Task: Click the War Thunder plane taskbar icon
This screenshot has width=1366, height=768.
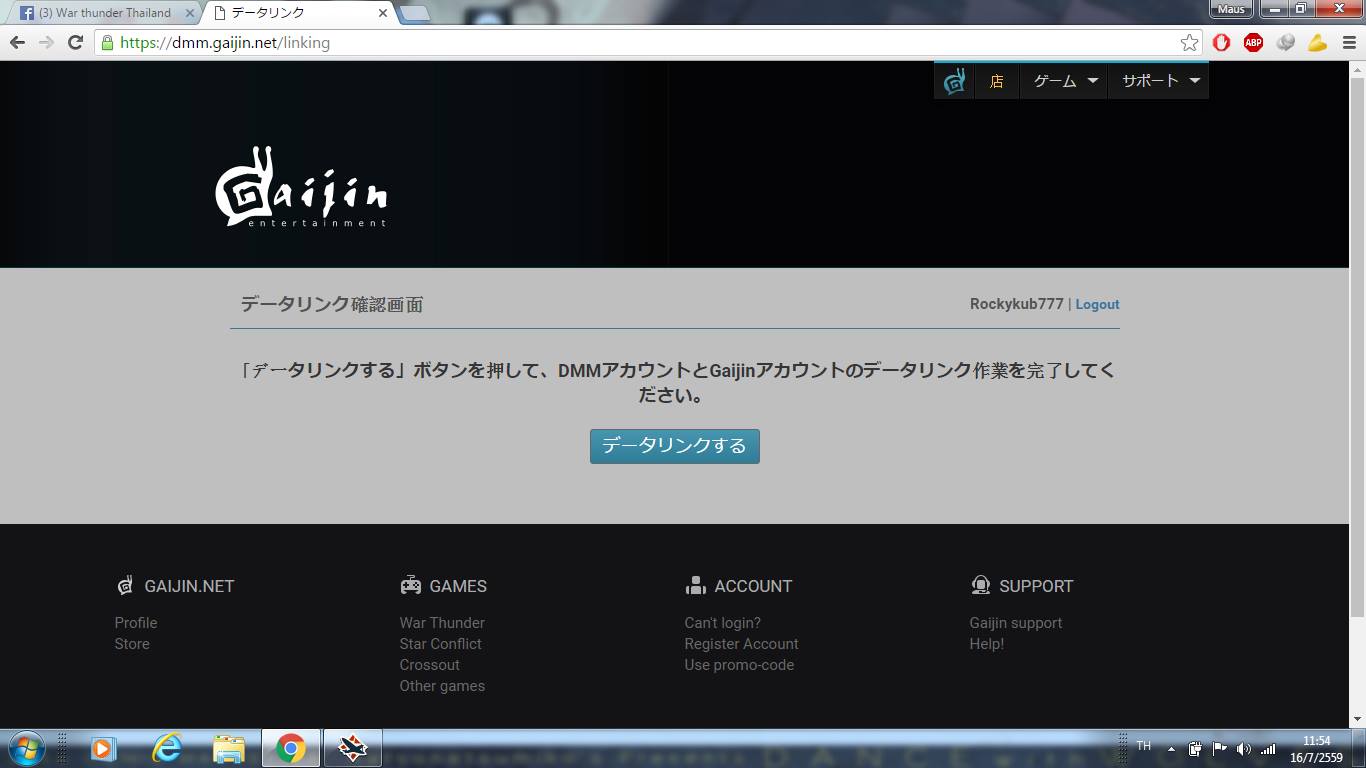Action: tap(353, 748)
